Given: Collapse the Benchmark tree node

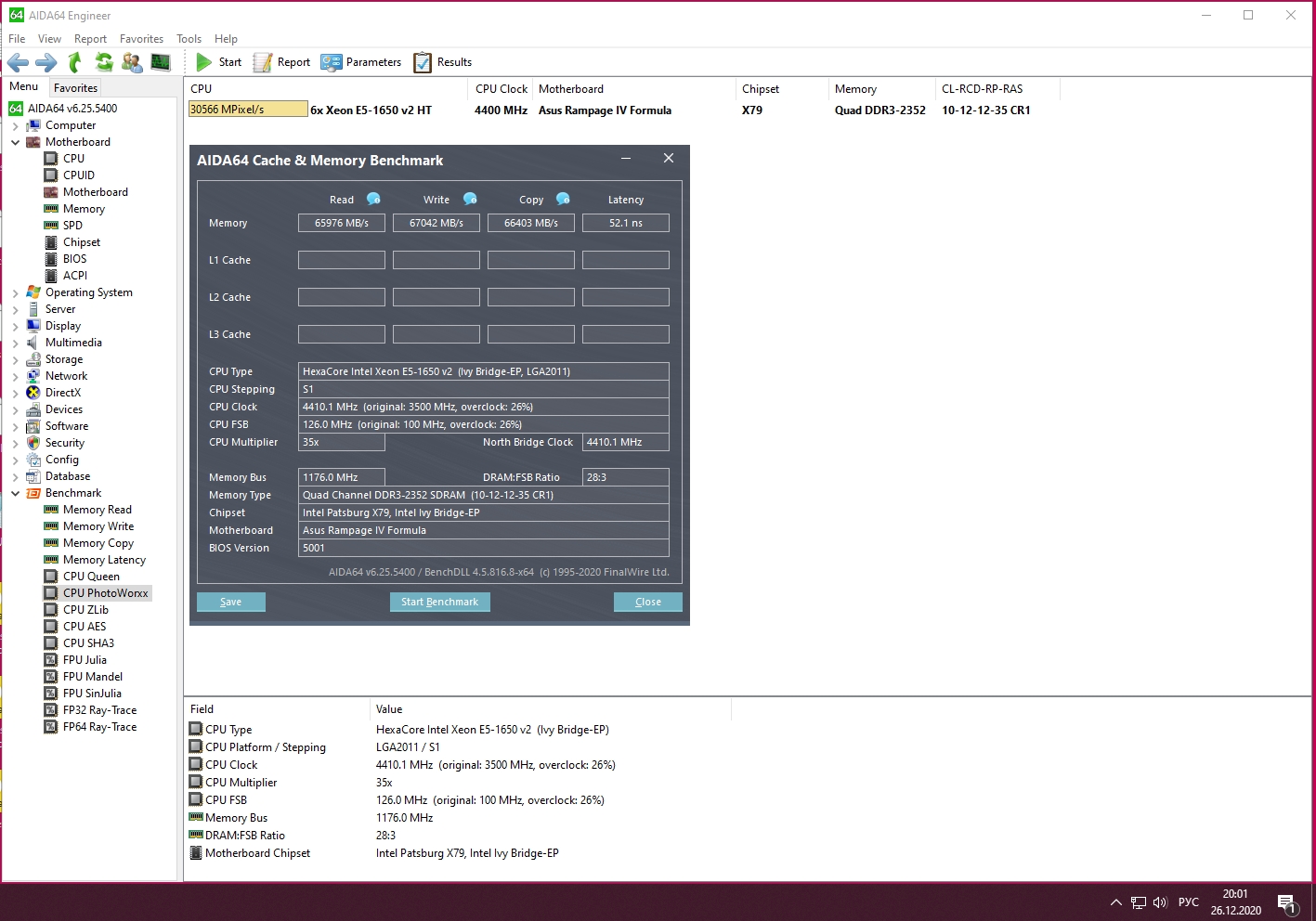Looking at the screenshot, I should [x=15, y=493].
